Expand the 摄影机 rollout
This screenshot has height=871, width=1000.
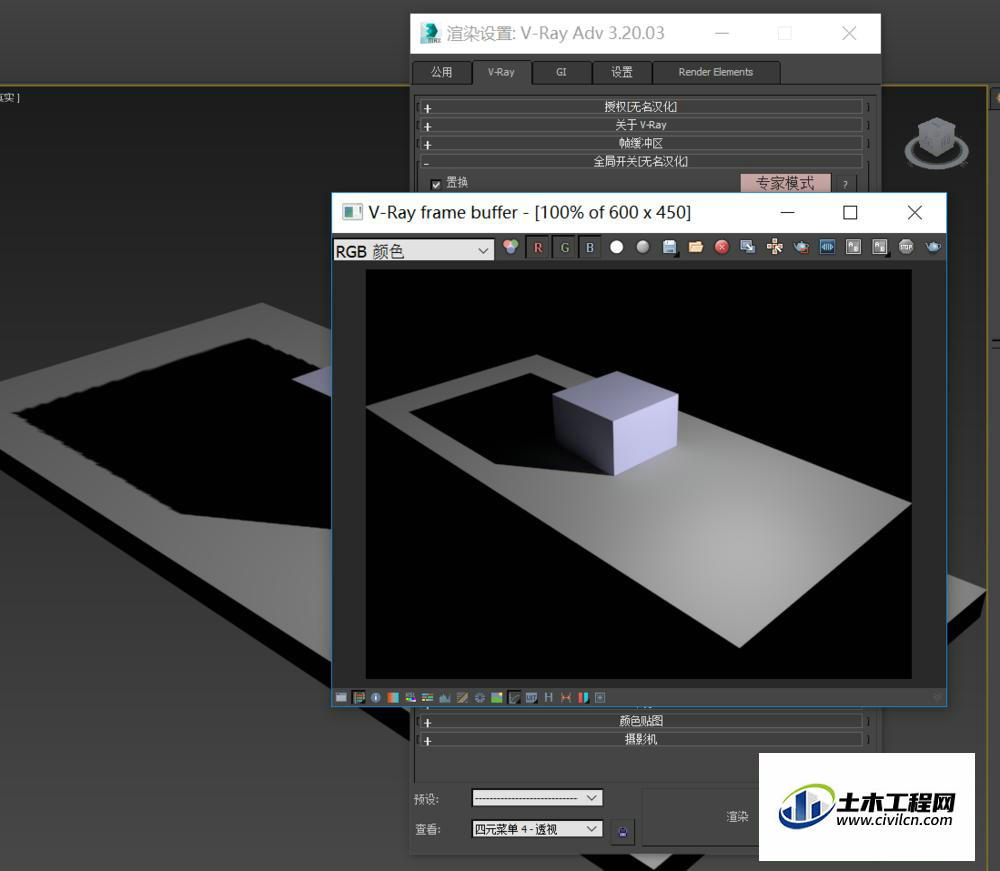click(641, 740)
